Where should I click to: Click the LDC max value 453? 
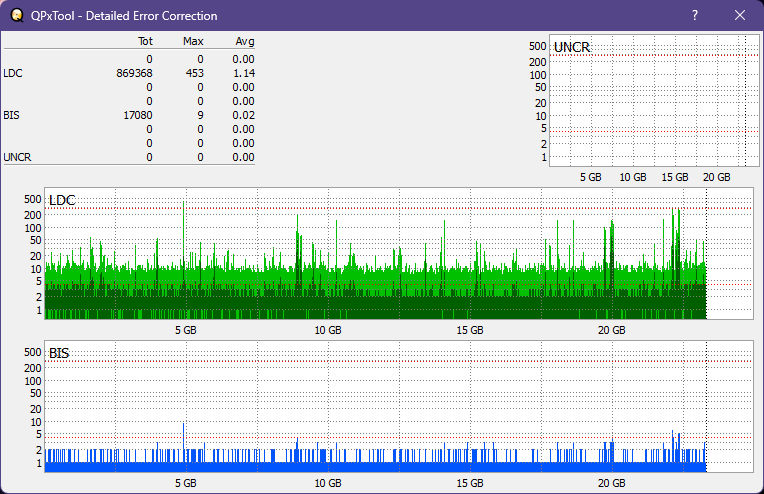tap(194, 73)
